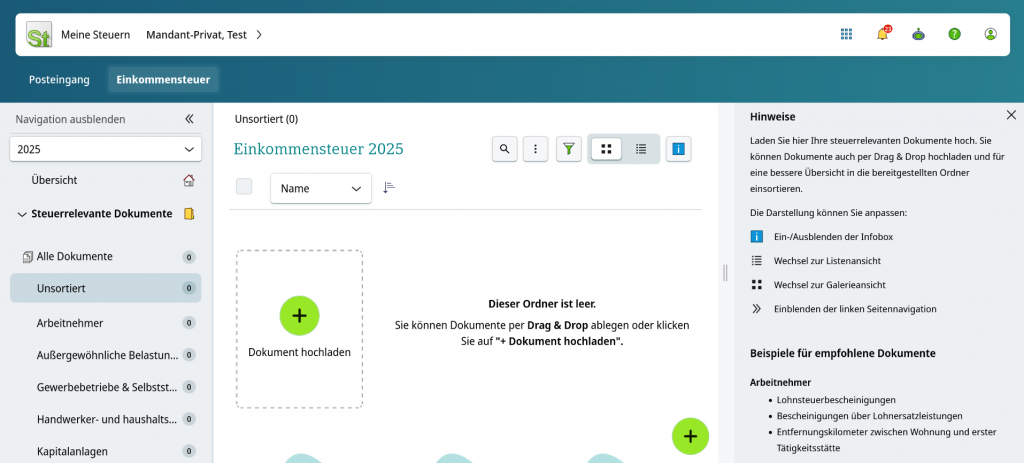Open the three-dot more options menu
This screenshot has width=1024, height=463.
[x=536, y=149]
